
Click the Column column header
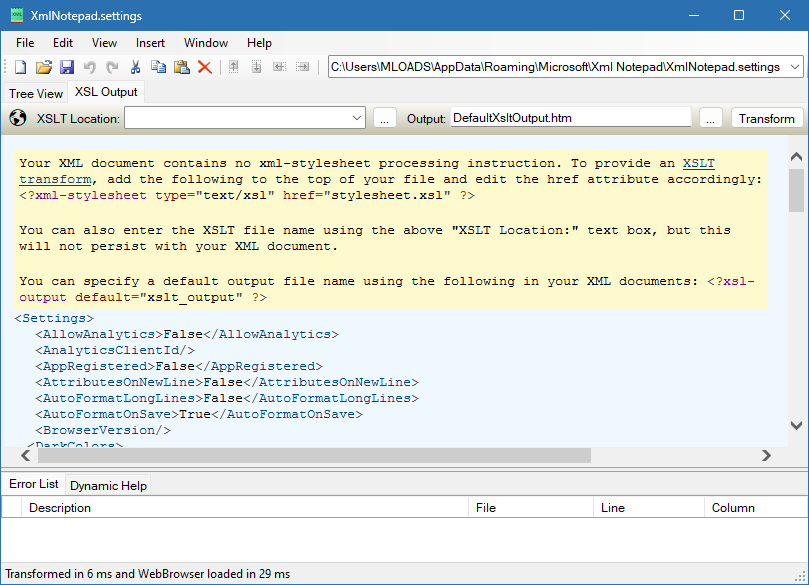click(x=755, y=508)
